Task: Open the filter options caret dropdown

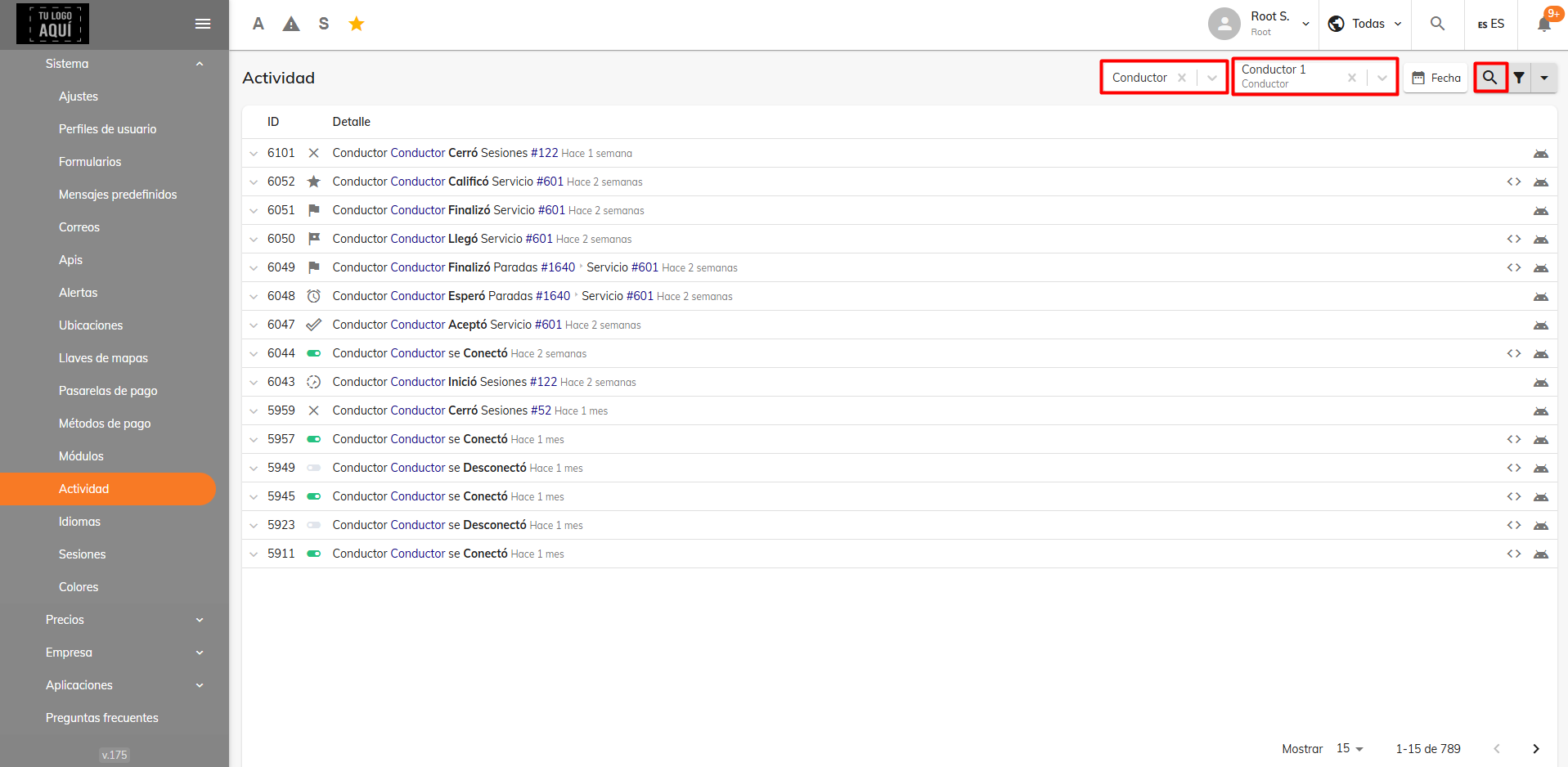Action: [1544, 78]
